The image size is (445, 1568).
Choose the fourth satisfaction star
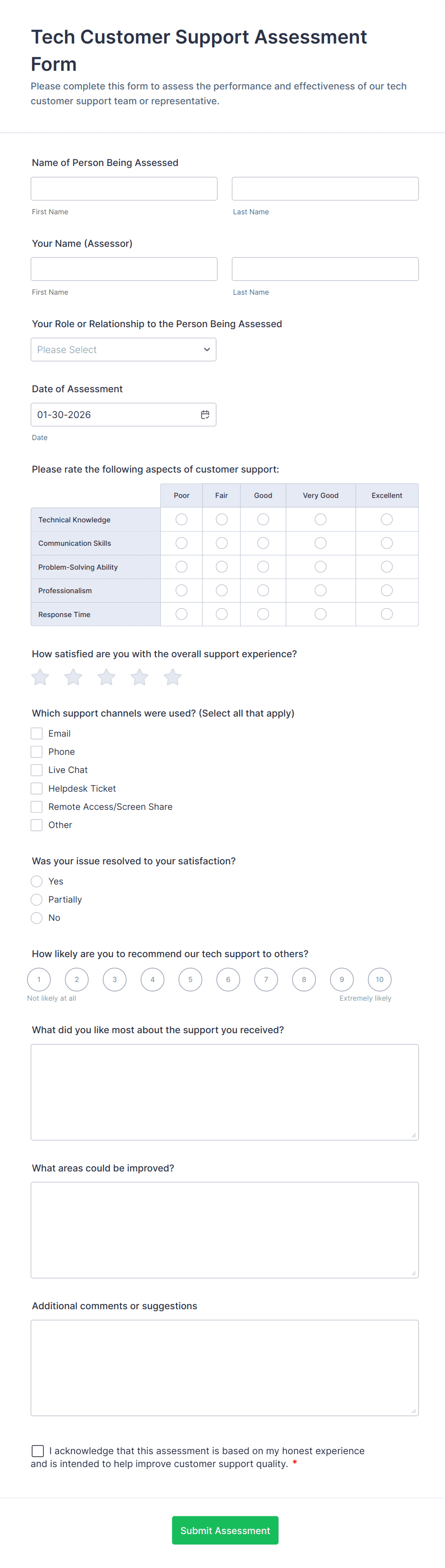(x=139, y=677)
